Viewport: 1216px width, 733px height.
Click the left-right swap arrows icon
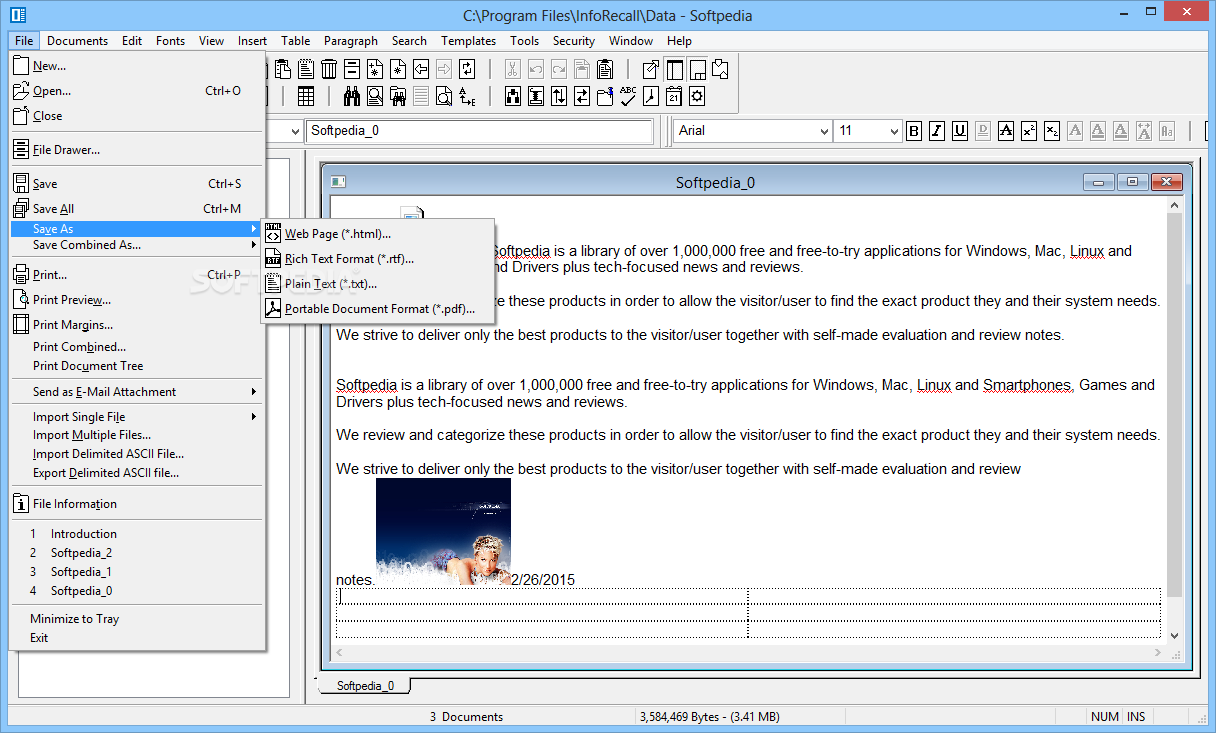click(x=582, y=96)
